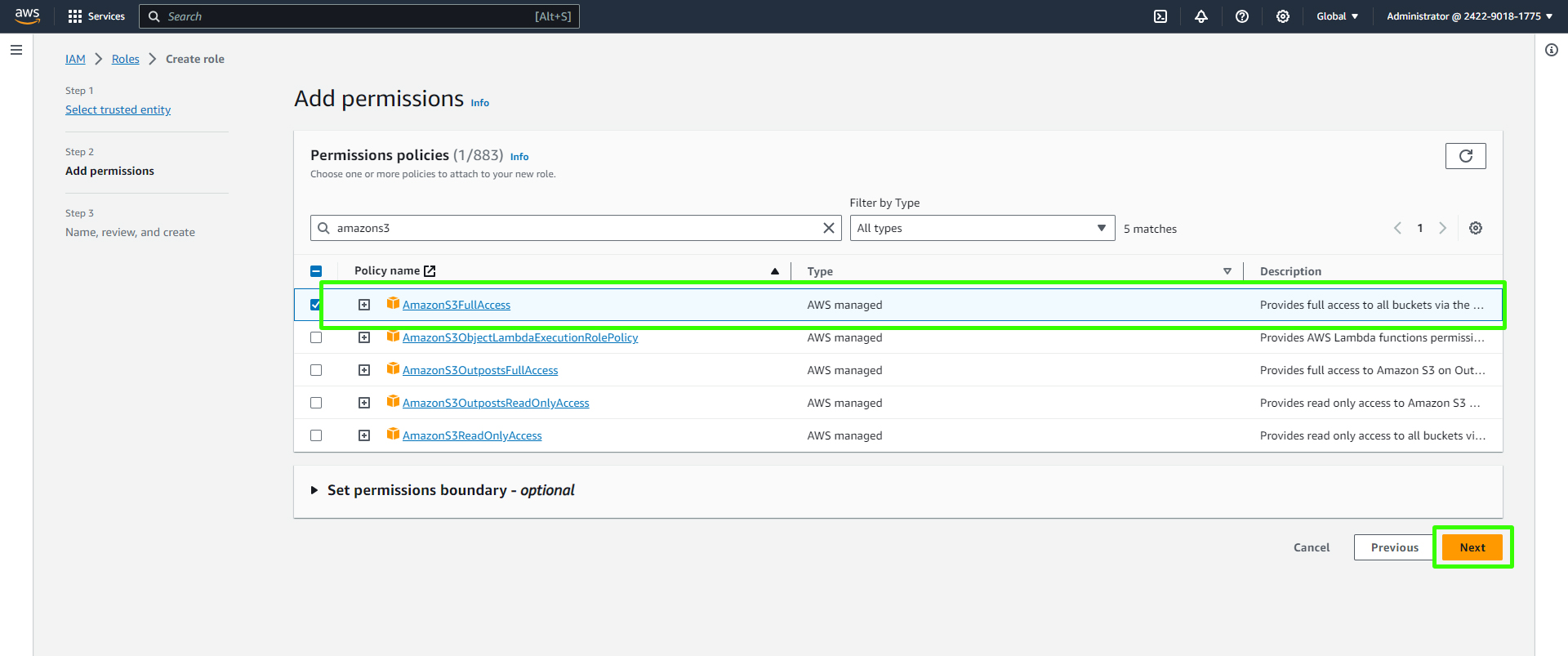Click the '5 matches' result count
The height and width of the screenshot is (656, 1568).
(1150, 229)
